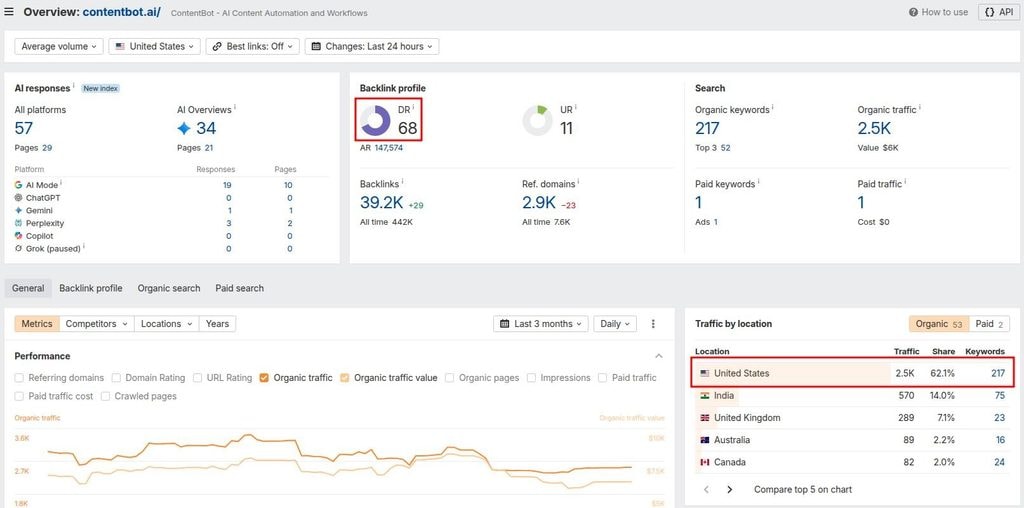The width and height of the screenshot is (1024, 508).
Task: Expand the Best links: Off dropdown
Action: [253, 46]
